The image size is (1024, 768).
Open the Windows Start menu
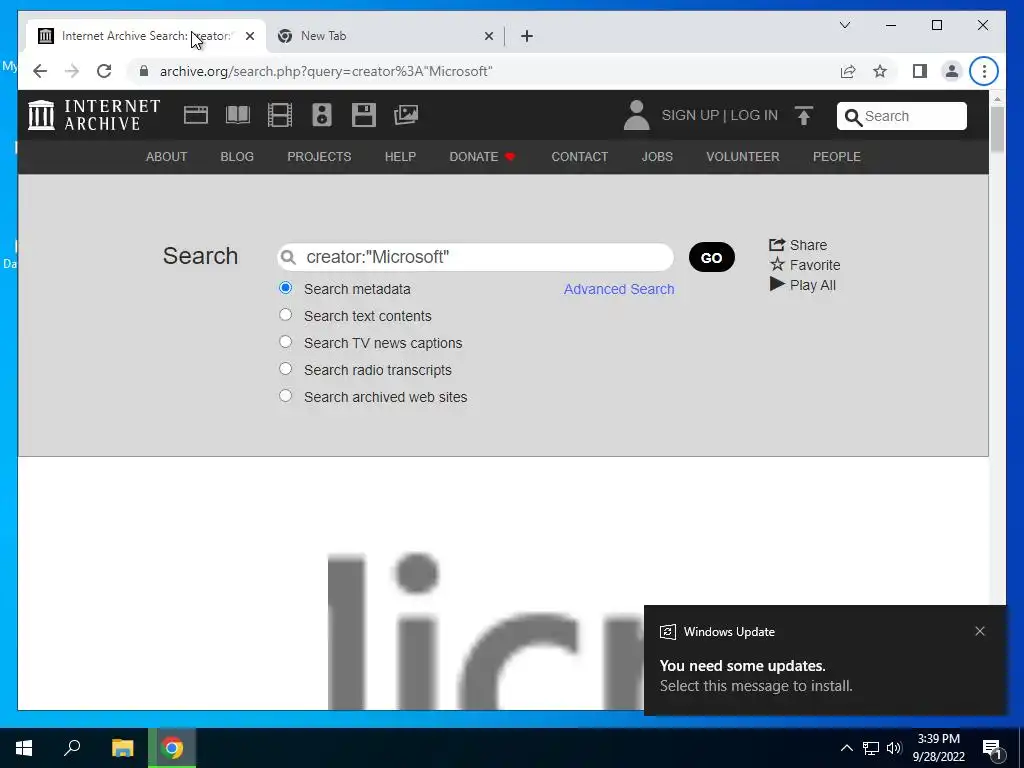tap(24, 748)
